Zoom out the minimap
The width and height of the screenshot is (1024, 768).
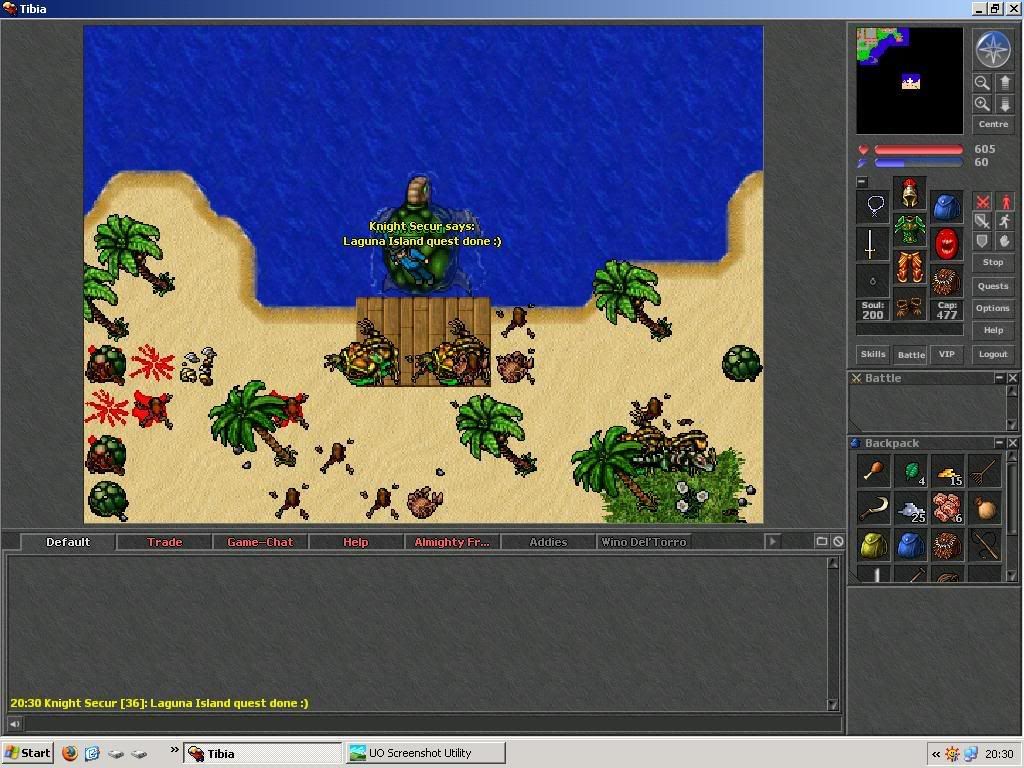tap(982, 82)
